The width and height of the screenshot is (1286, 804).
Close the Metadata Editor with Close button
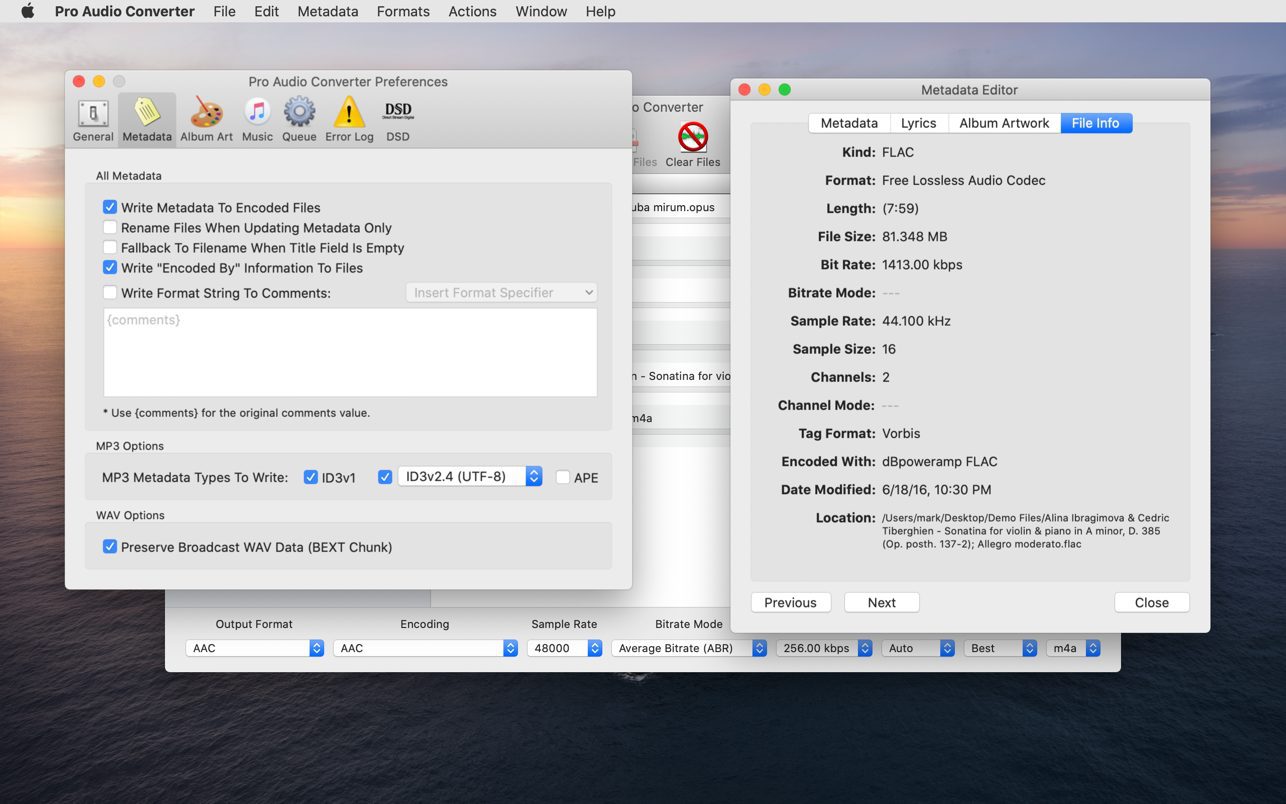coord(1151,603)
